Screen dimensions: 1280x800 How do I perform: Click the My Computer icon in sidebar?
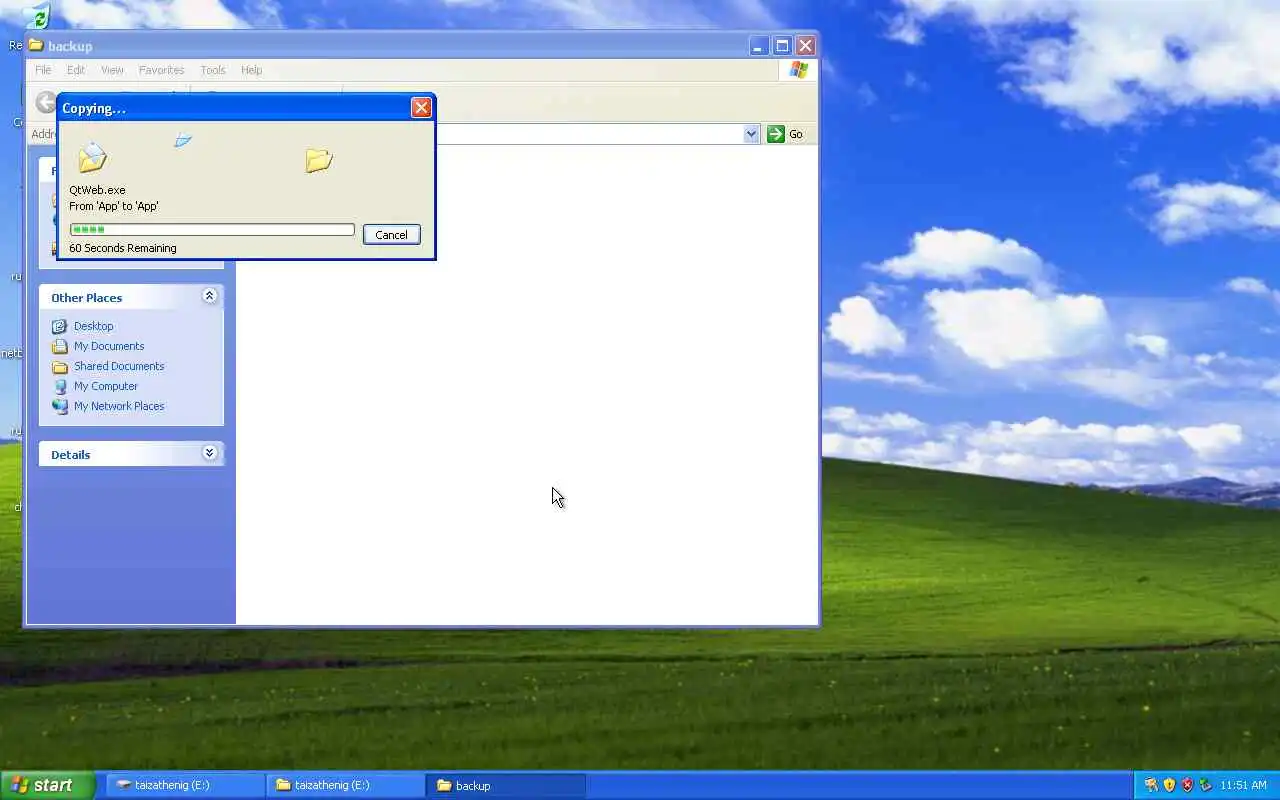pyautogui.click(x=60, y=386)
